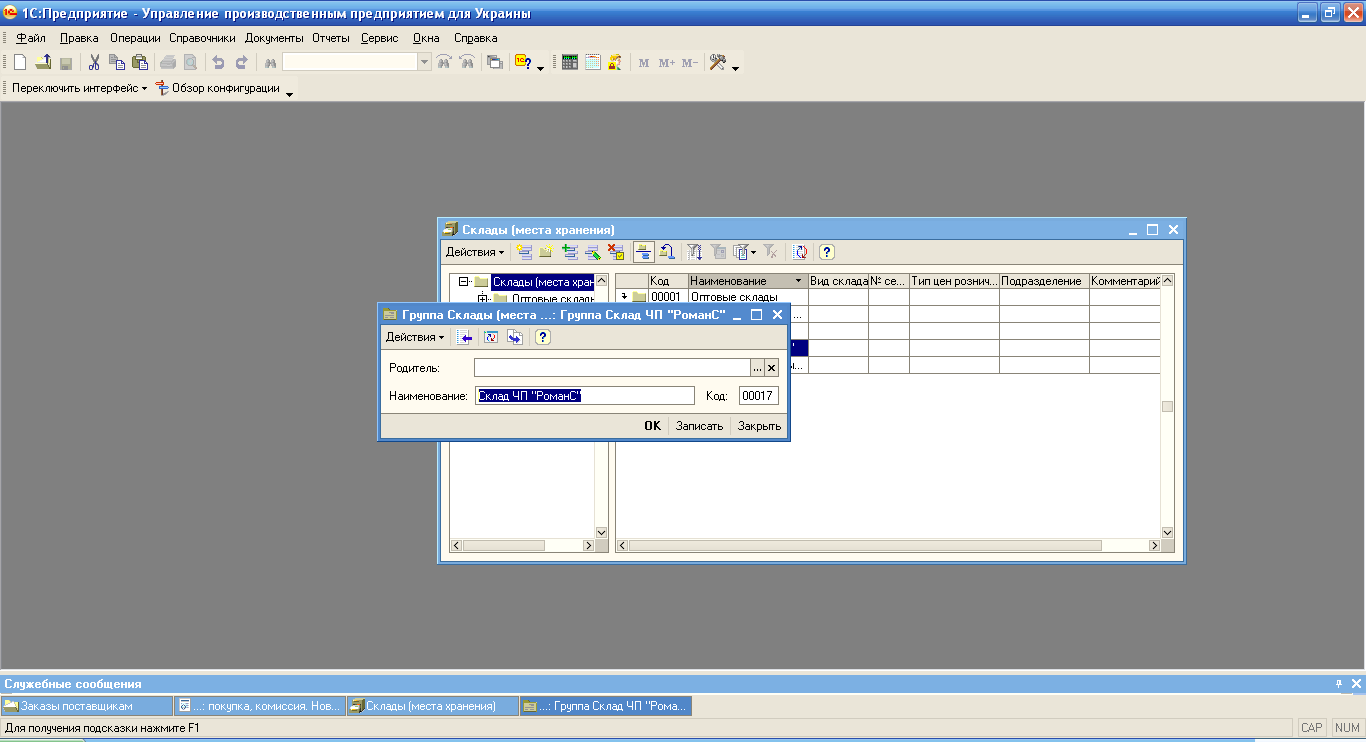This screenshot has width=1366, height=742.
Task: Click the Наименование input field
Action: (x=584, y=396)
